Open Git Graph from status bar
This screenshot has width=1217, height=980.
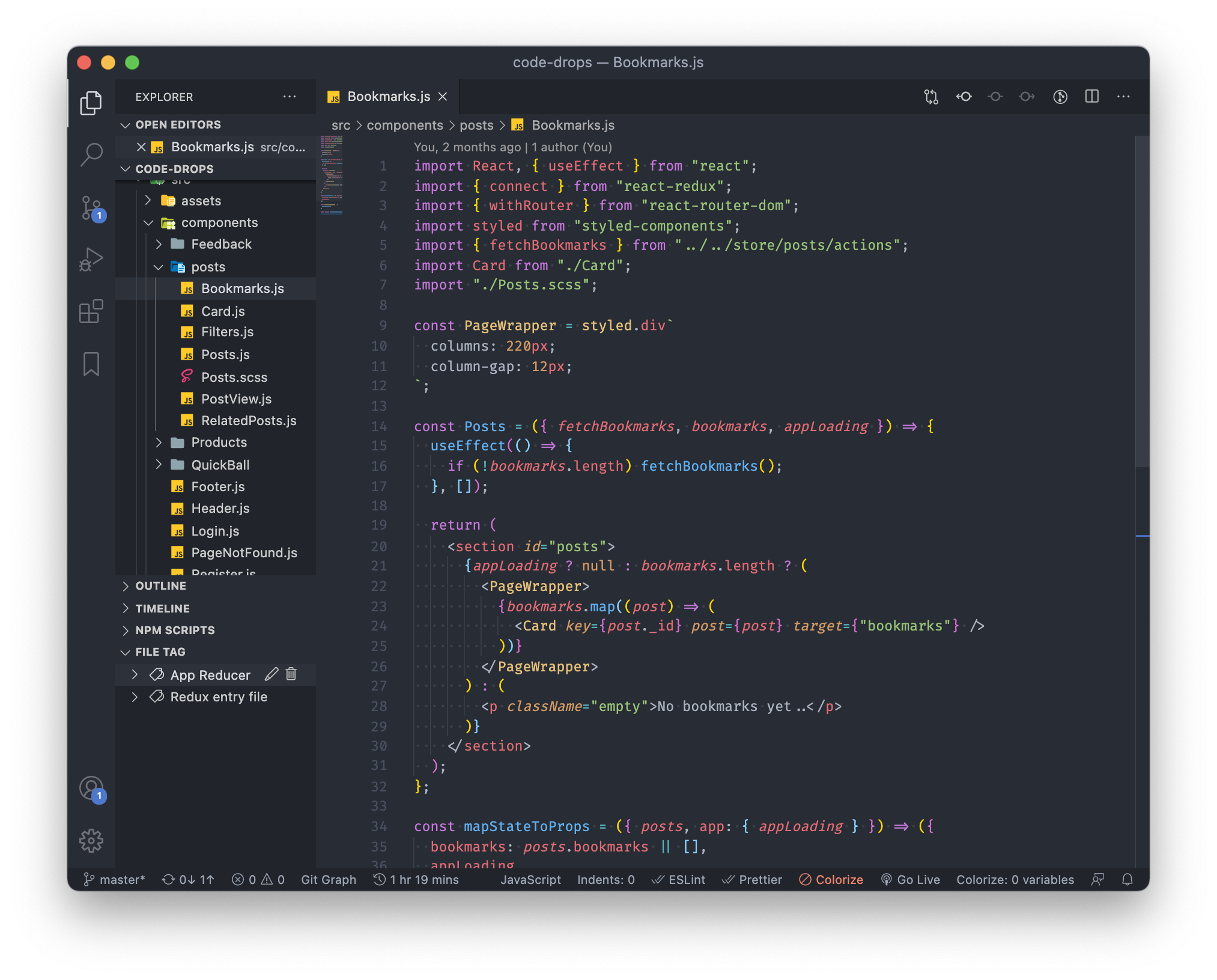(x=328, y=879)
